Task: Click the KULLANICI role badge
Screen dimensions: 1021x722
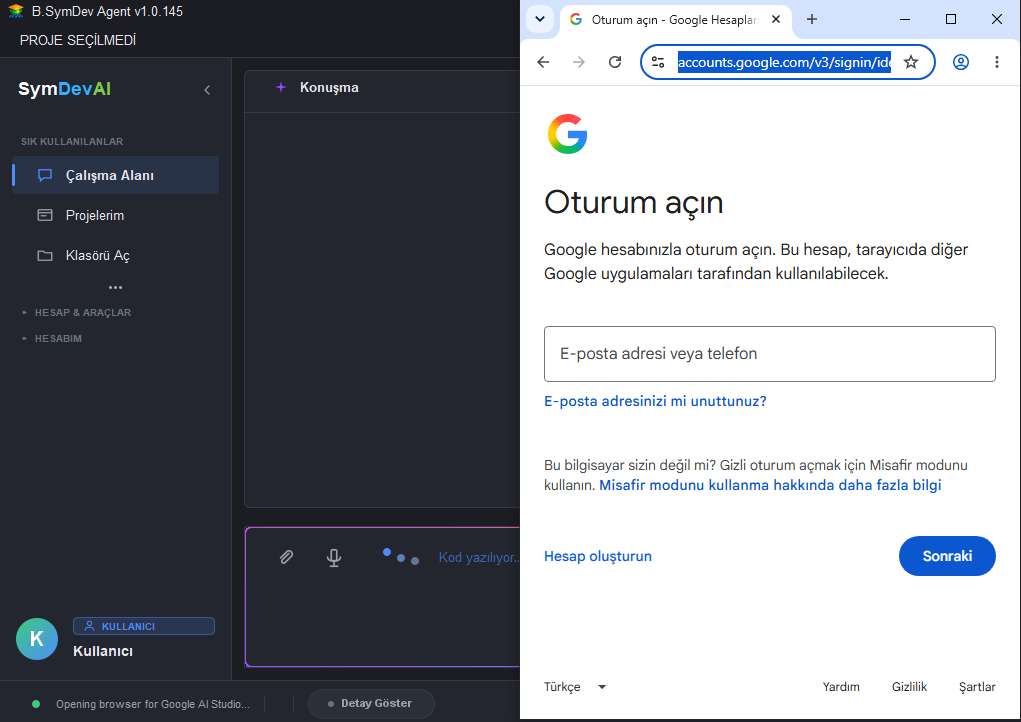Action: pos(144,626)
